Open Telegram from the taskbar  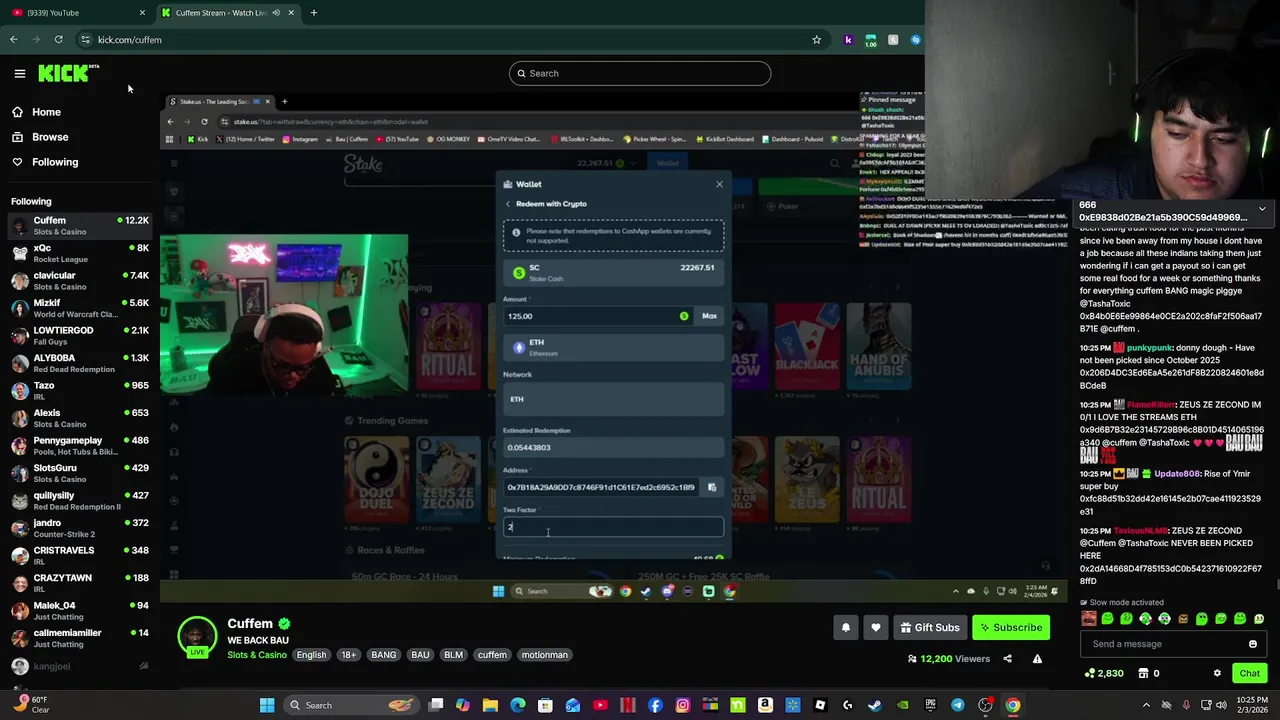point(958,705)
